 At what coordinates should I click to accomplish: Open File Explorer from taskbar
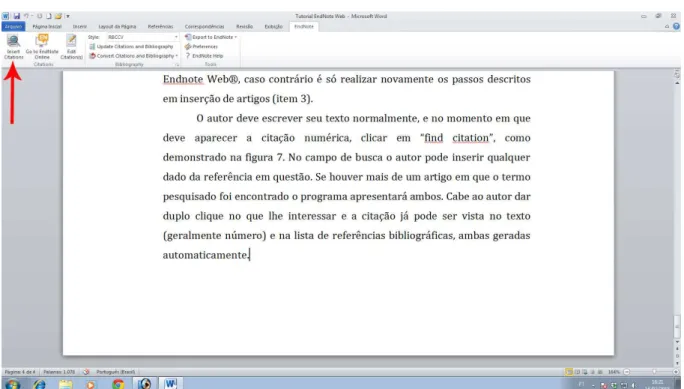[65, 384]
